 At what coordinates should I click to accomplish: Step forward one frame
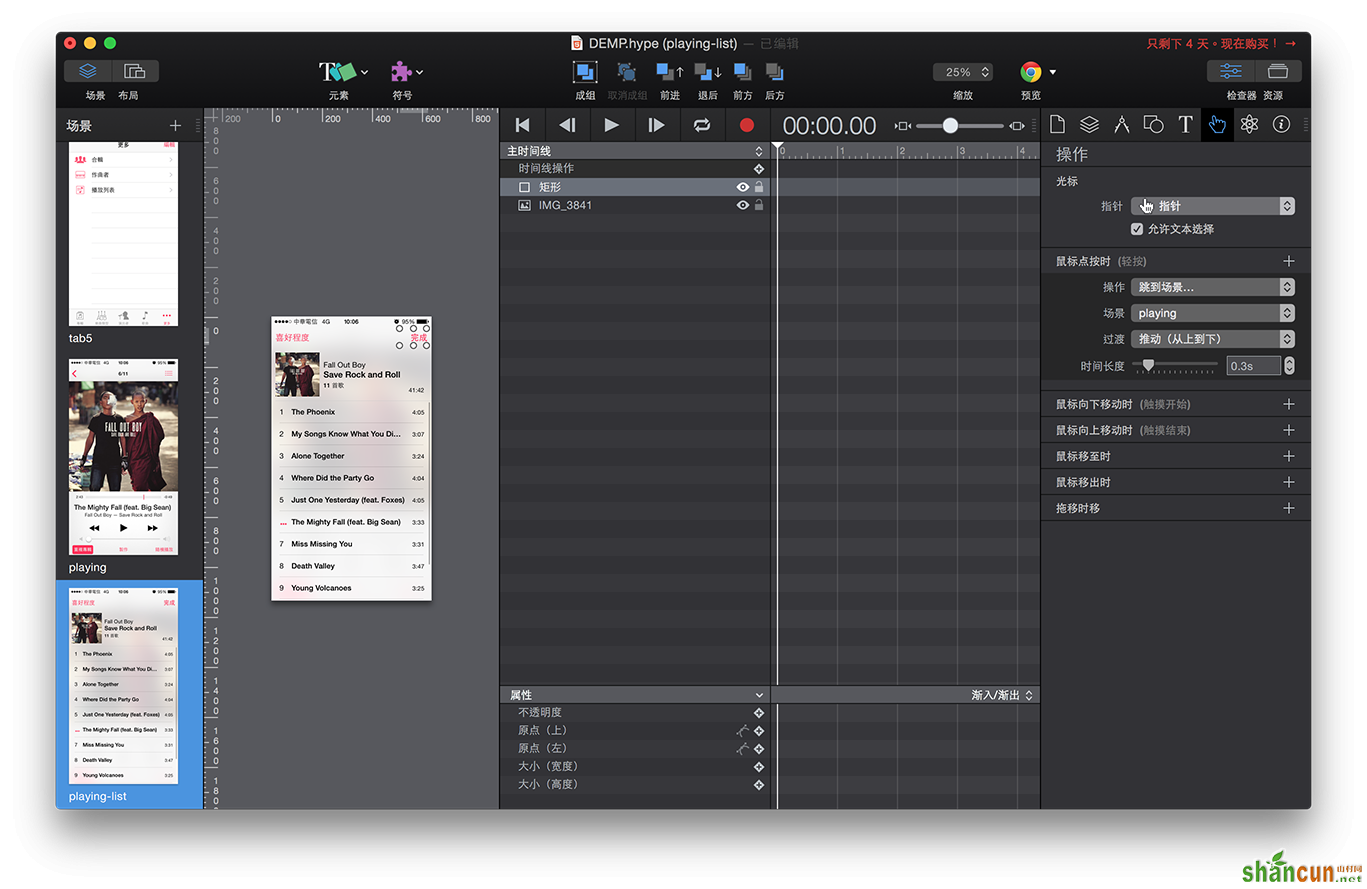point(657,125)
